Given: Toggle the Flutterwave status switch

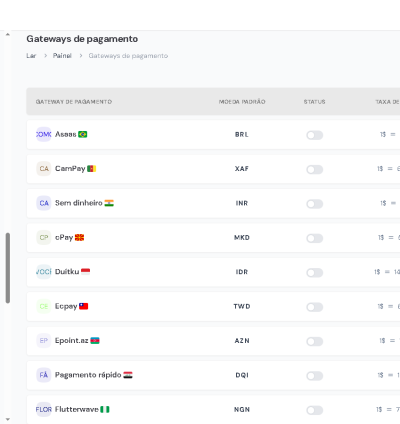Looking at the screenshot, I should [315, 410].
